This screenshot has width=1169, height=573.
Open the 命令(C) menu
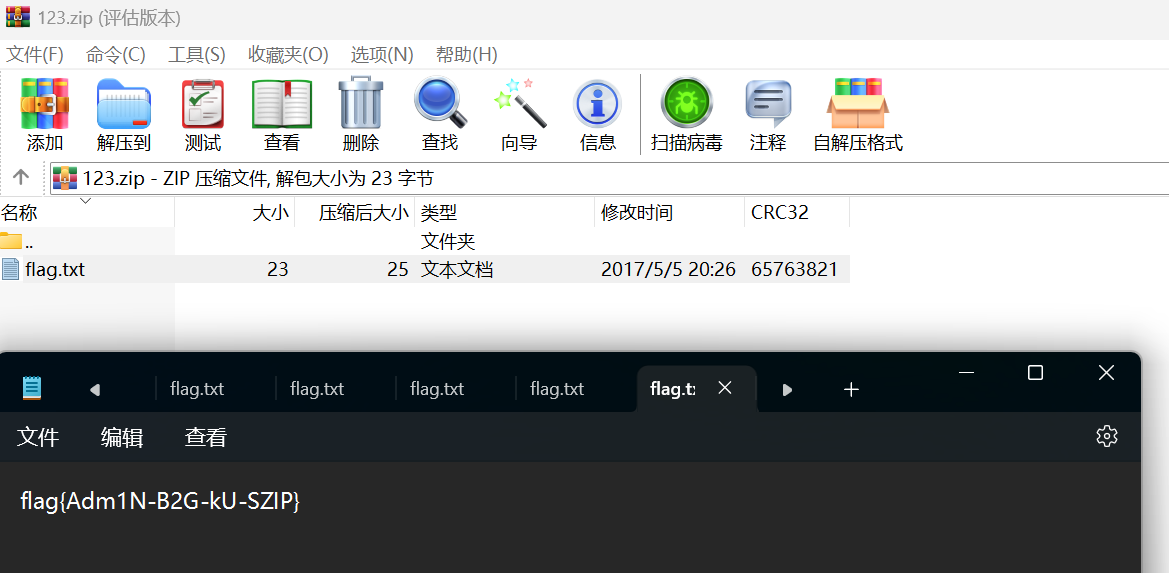[x=116, y=54]
